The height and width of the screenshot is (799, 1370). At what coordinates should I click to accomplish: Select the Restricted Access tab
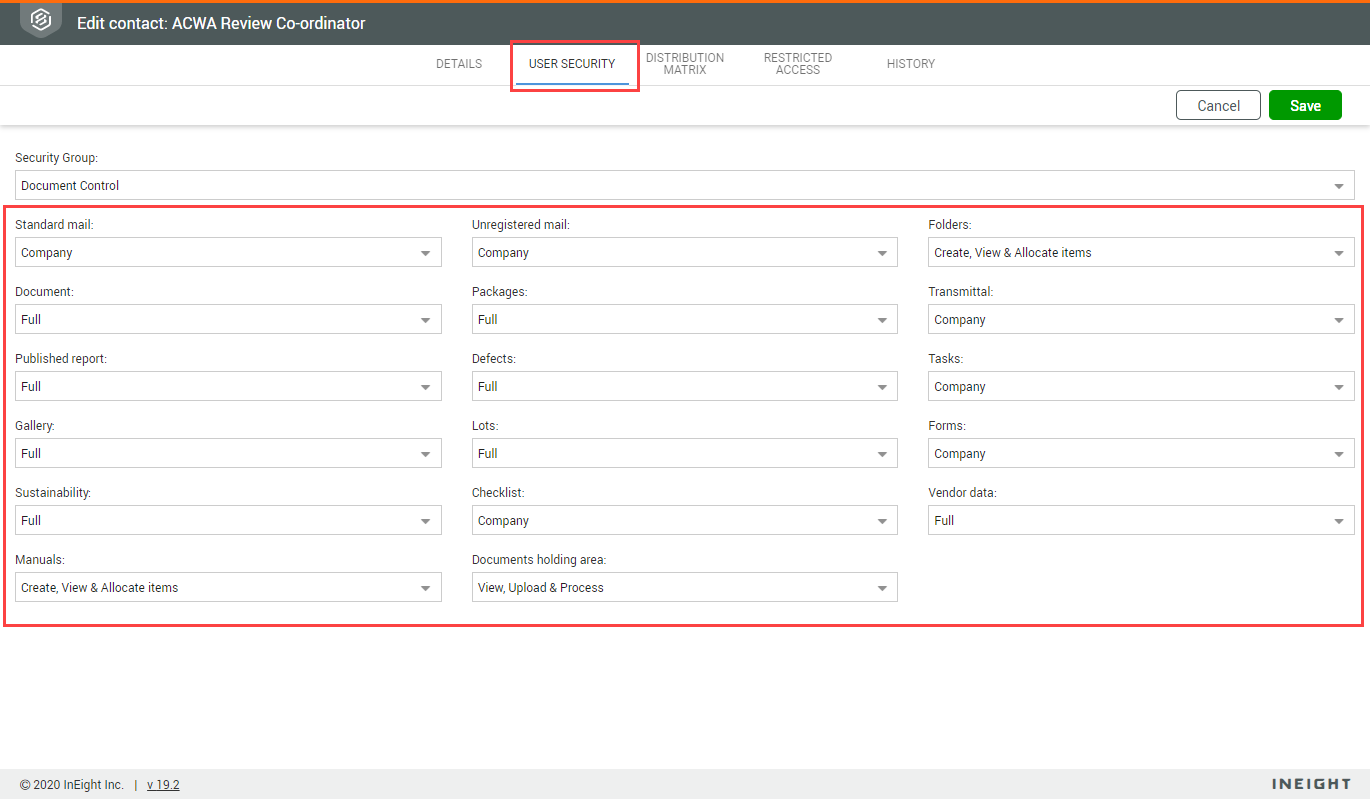click(798, 64)
